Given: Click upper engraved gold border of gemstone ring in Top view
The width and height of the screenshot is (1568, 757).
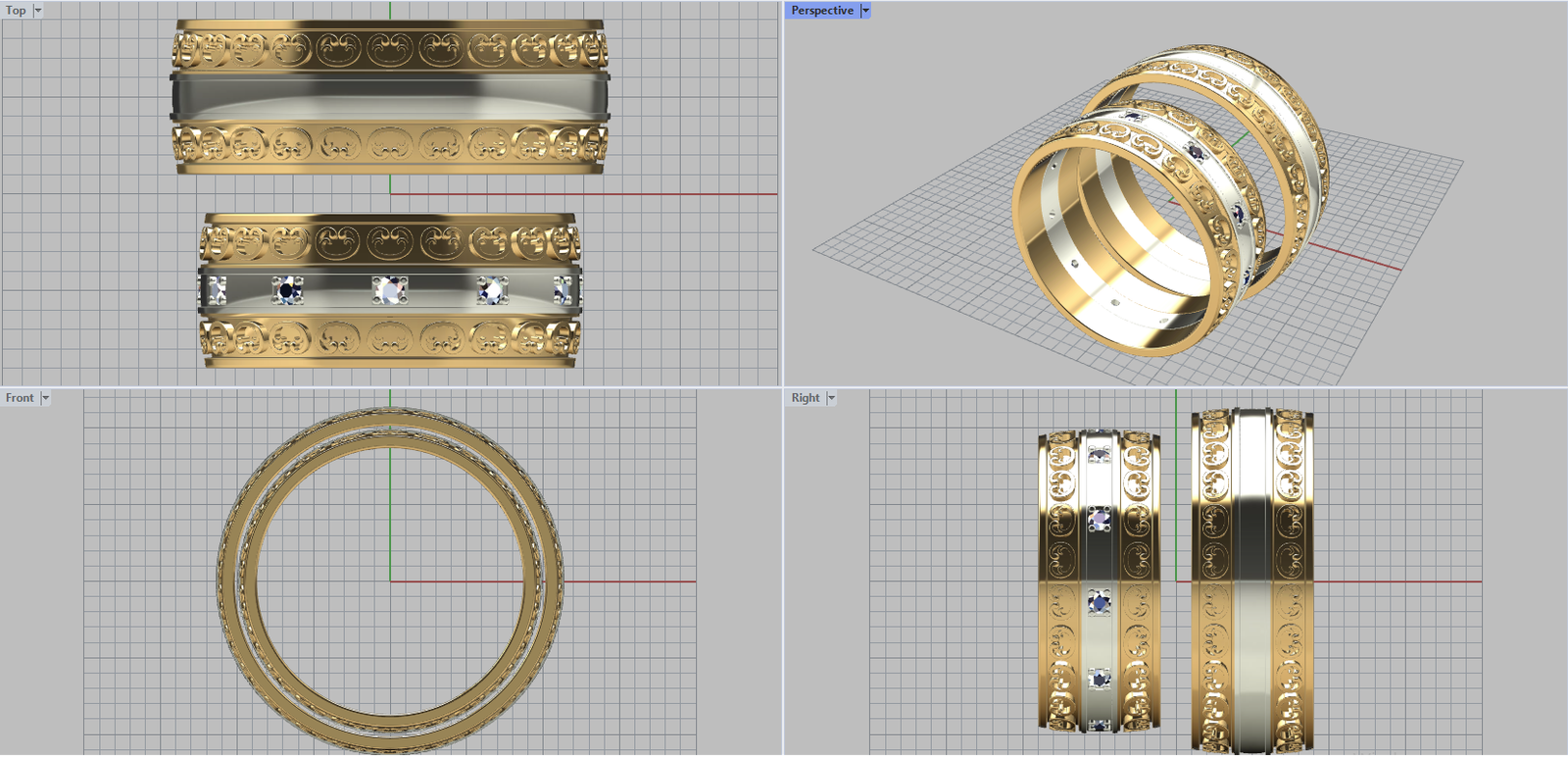Looking at the screenshot, I should (x=390, y=240).
